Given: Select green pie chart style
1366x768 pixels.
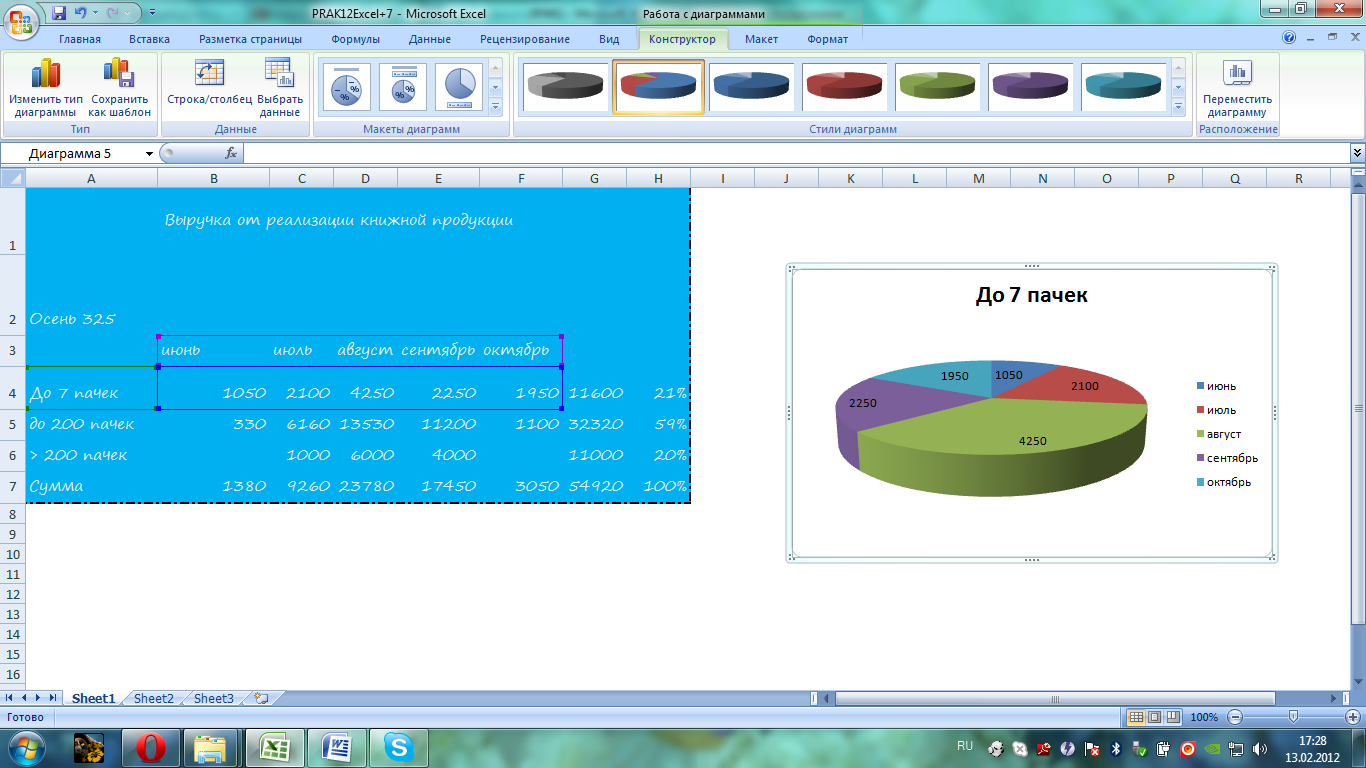Looking at the screenshot, I should pyautogui.click(x=937, y=87).
